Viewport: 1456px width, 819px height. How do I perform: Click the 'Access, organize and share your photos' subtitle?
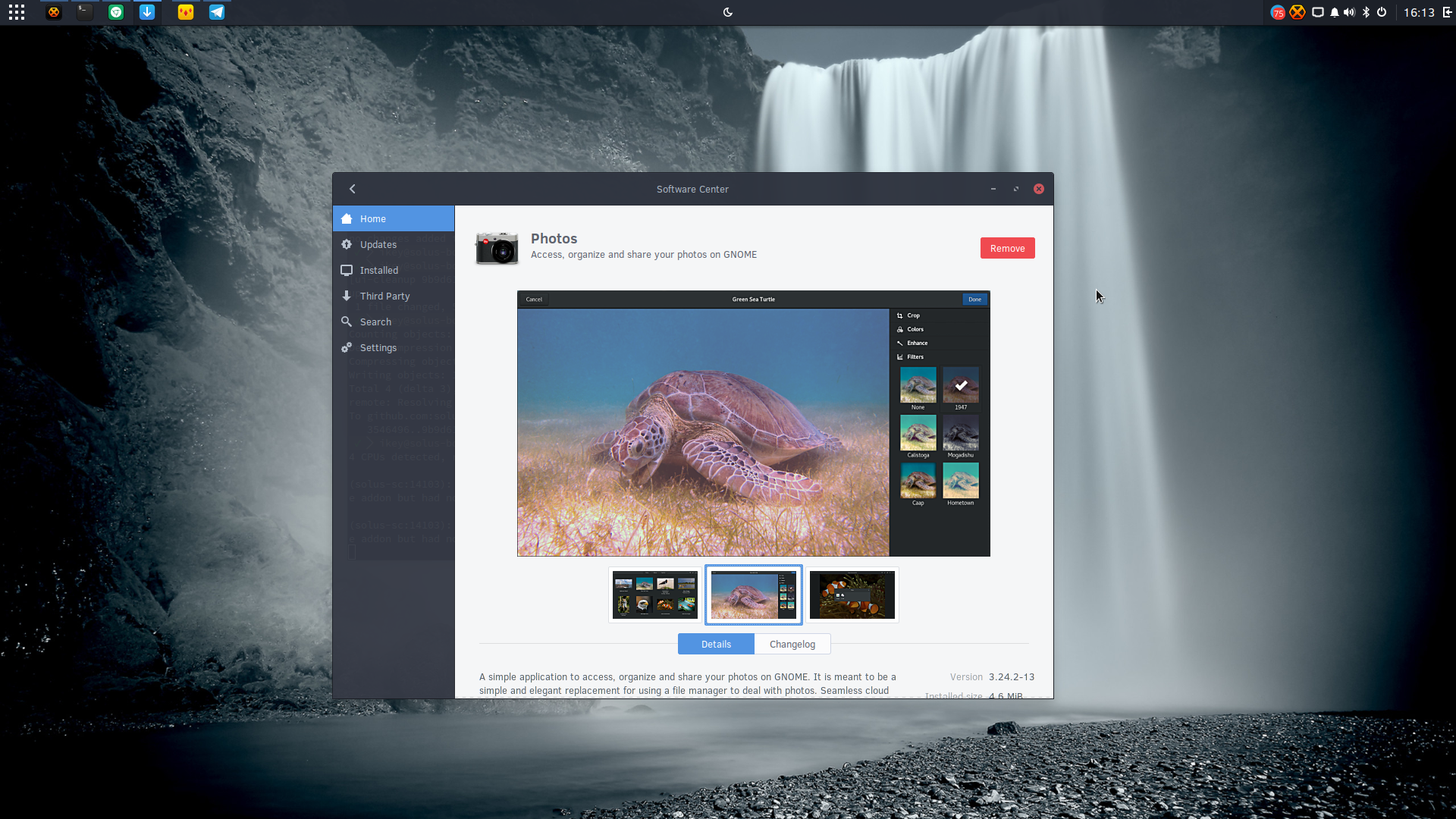[644, 255]
